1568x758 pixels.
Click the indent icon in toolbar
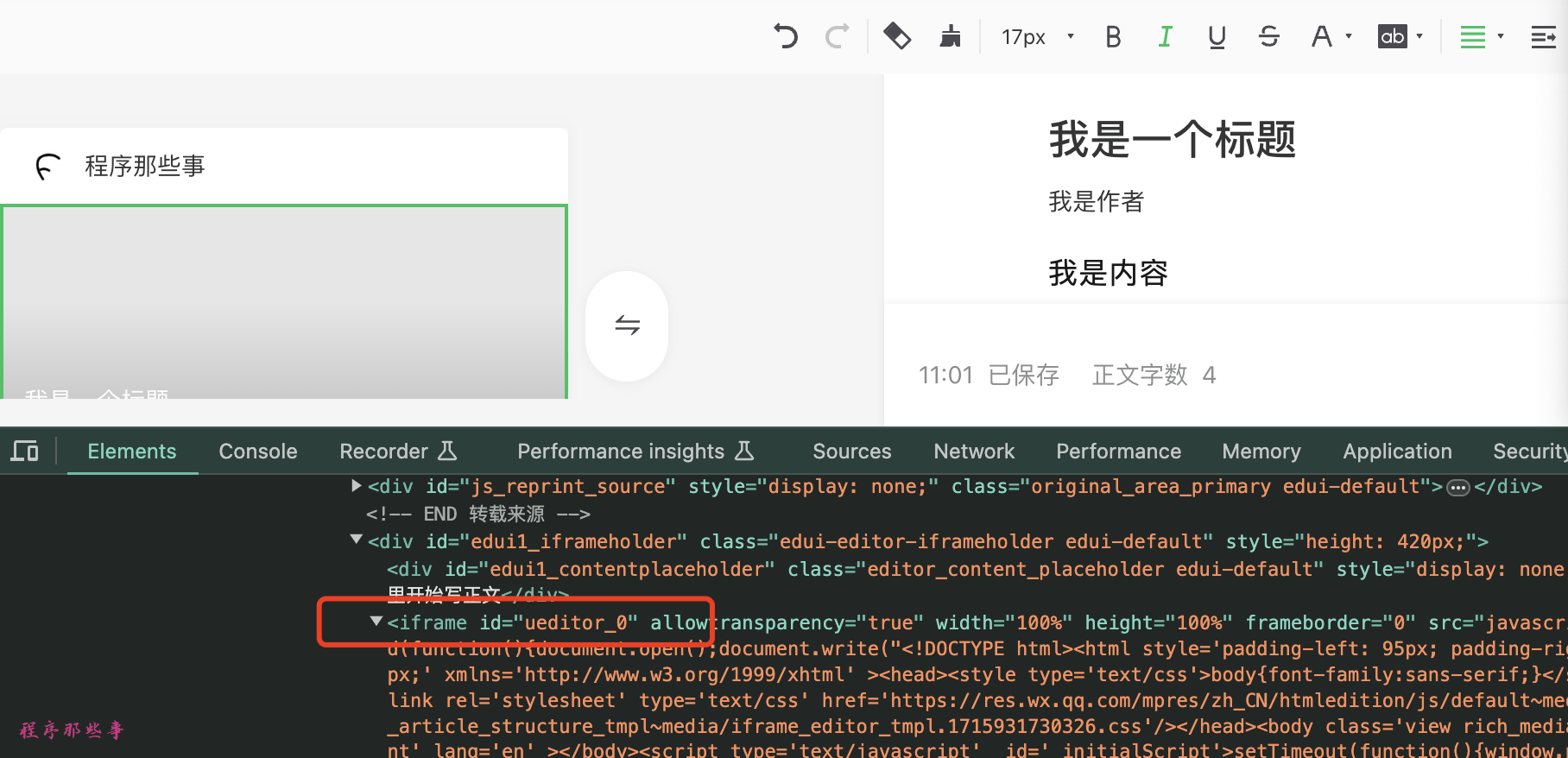1543,36
